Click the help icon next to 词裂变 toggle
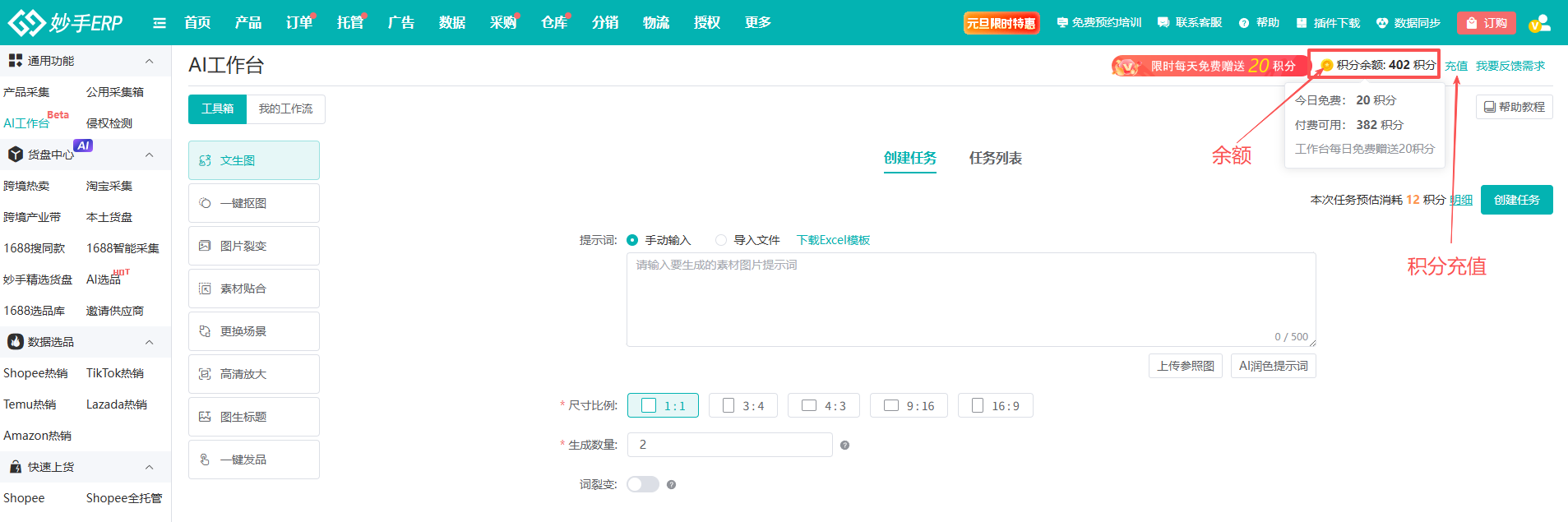 point(671,485)
